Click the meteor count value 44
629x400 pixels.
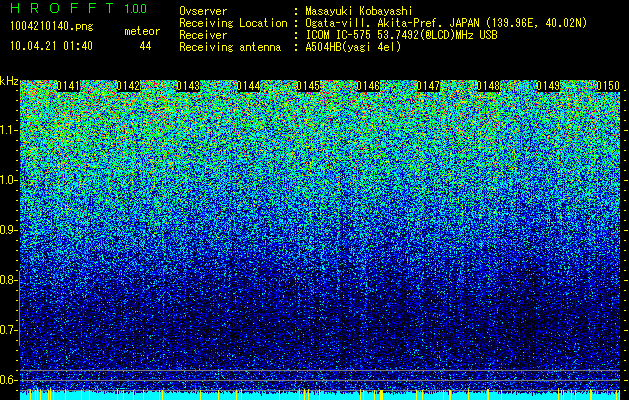click(x=145, y=46)
